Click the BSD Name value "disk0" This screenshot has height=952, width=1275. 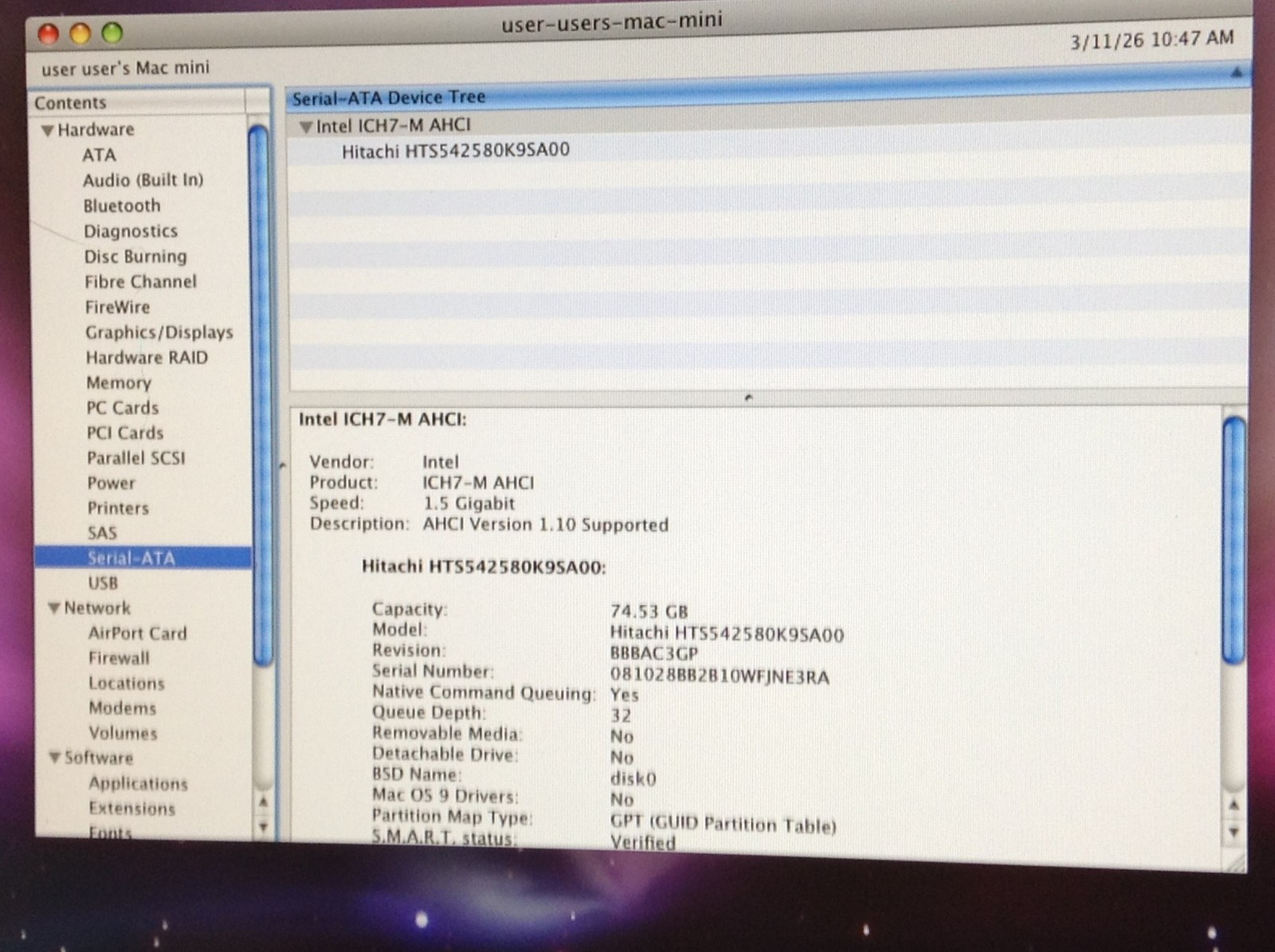click(634, 778)
